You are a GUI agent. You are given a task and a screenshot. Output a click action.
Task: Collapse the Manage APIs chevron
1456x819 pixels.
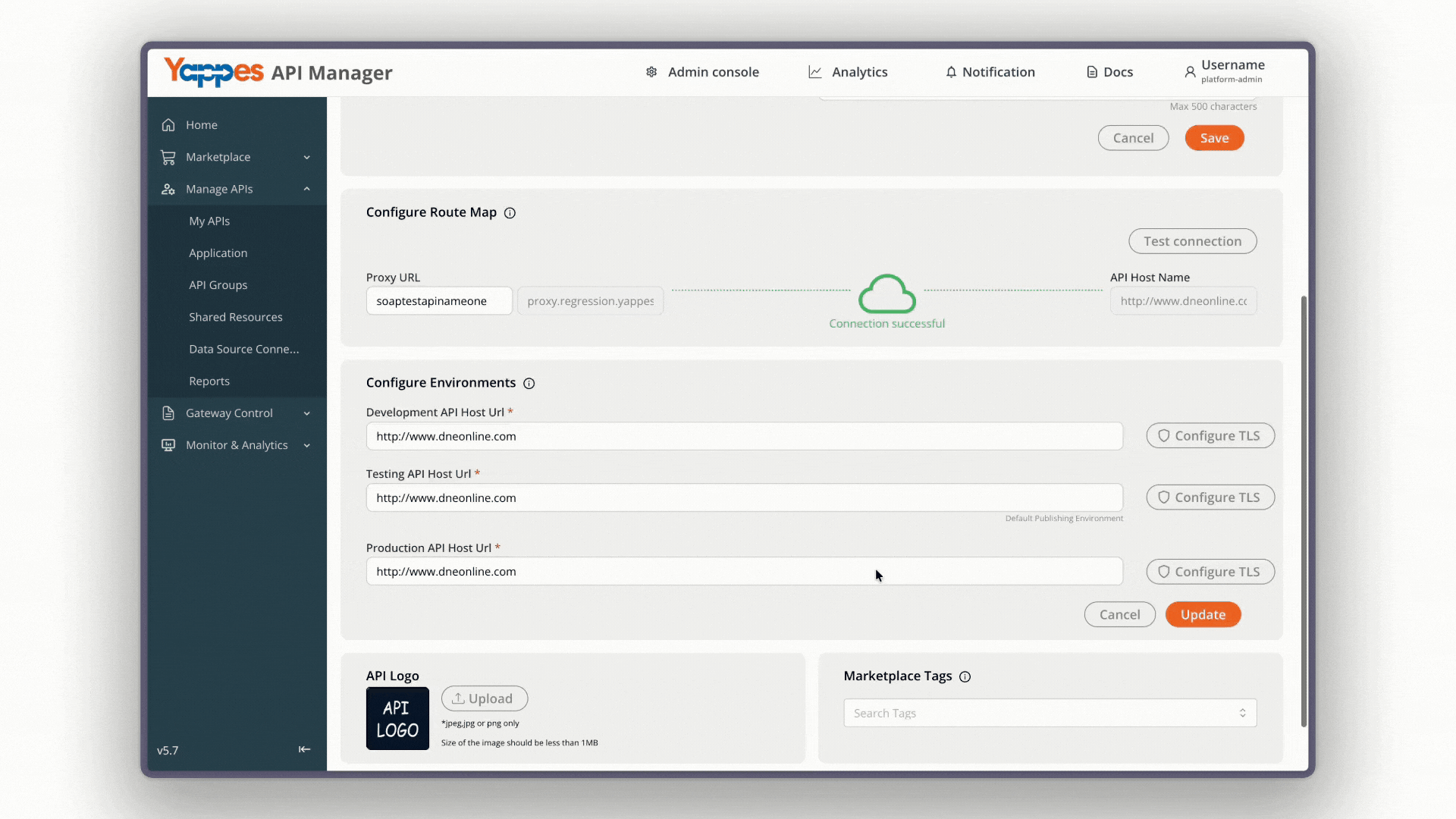coord(307,189)
